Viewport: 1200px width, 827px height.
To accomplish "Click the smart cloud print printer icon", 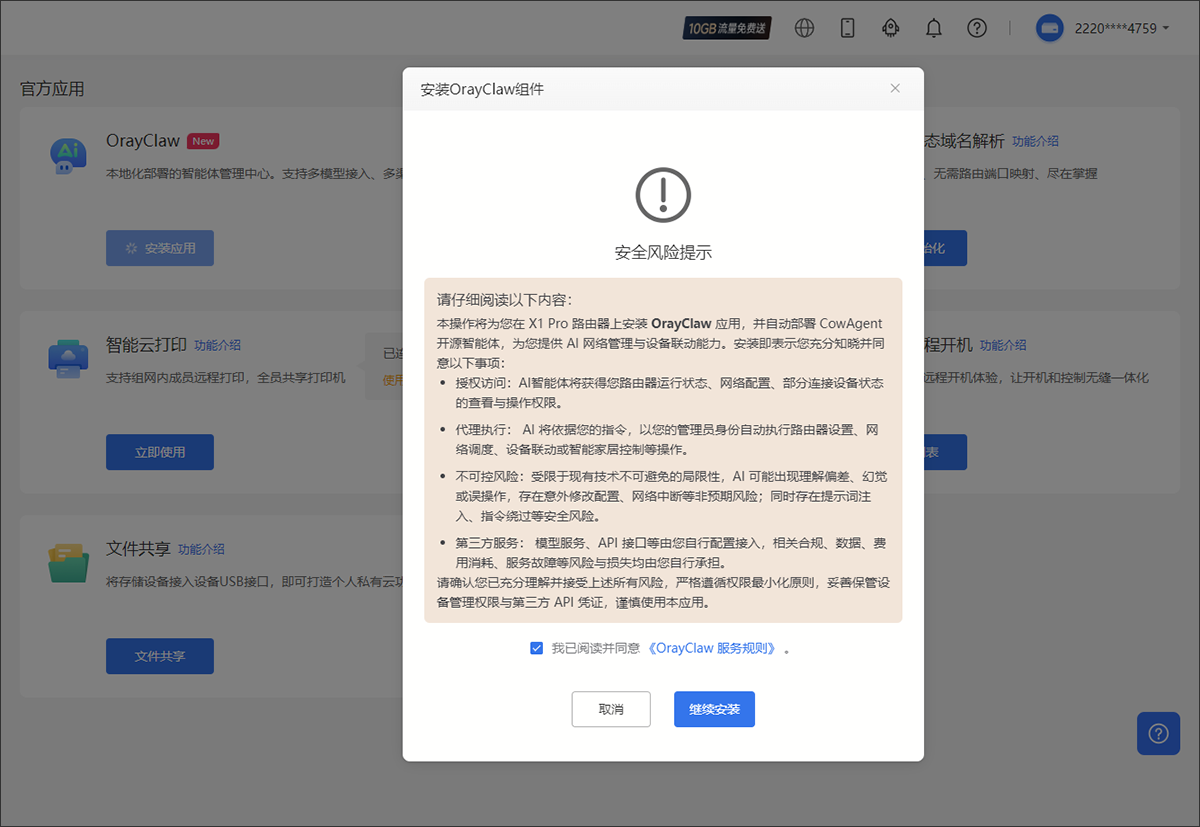I will (68, 360).
